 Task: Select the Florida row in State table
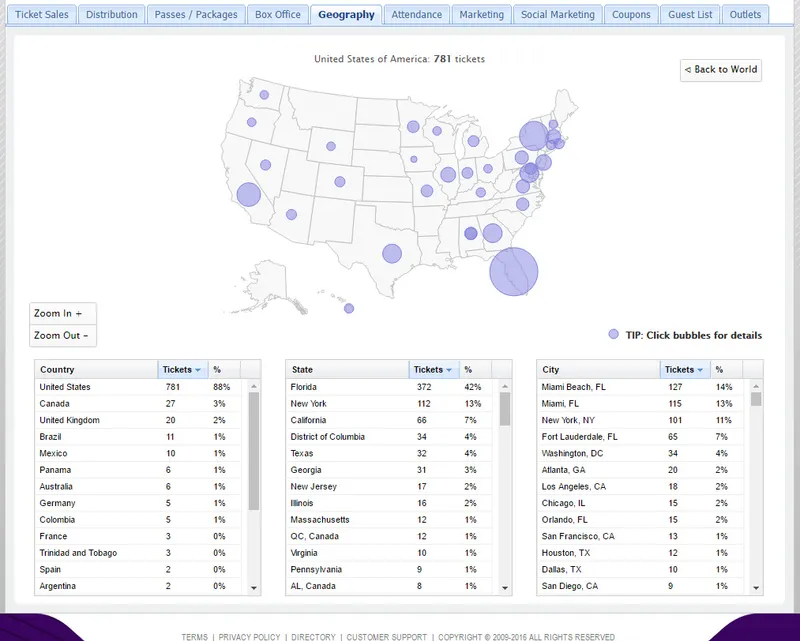click(x=389, y=387)
